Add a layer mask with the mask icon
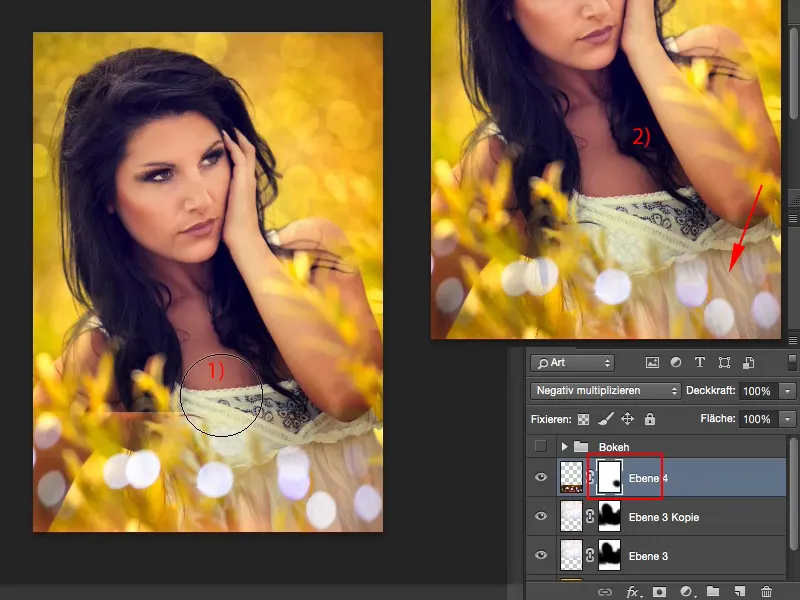This screenshot has height=600, width=800. 660,592
